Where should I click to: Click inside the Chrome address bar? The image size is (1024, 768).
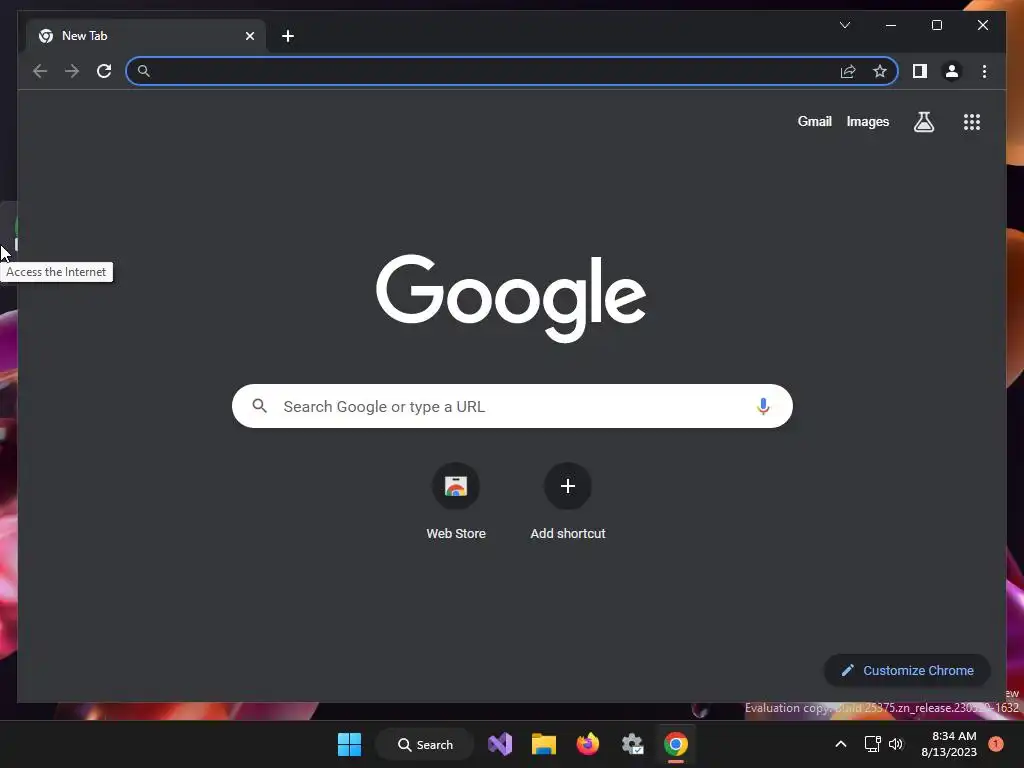511,71
